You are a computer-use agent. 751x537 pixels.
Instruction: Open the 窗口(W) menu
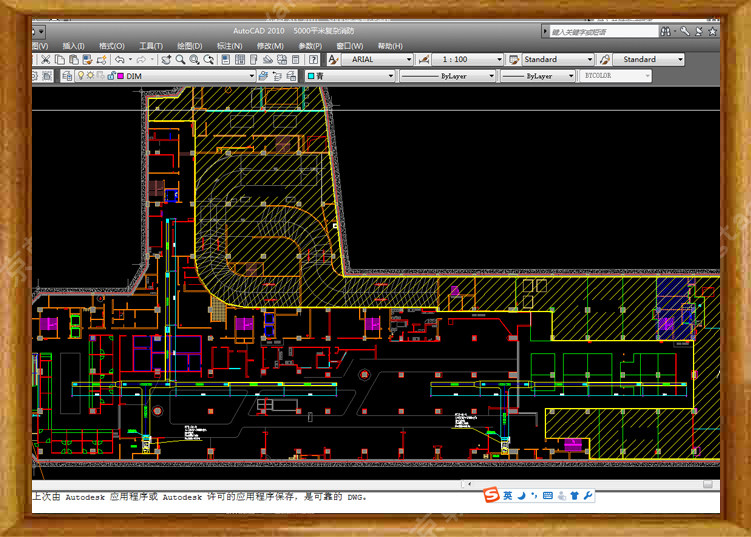350,46
